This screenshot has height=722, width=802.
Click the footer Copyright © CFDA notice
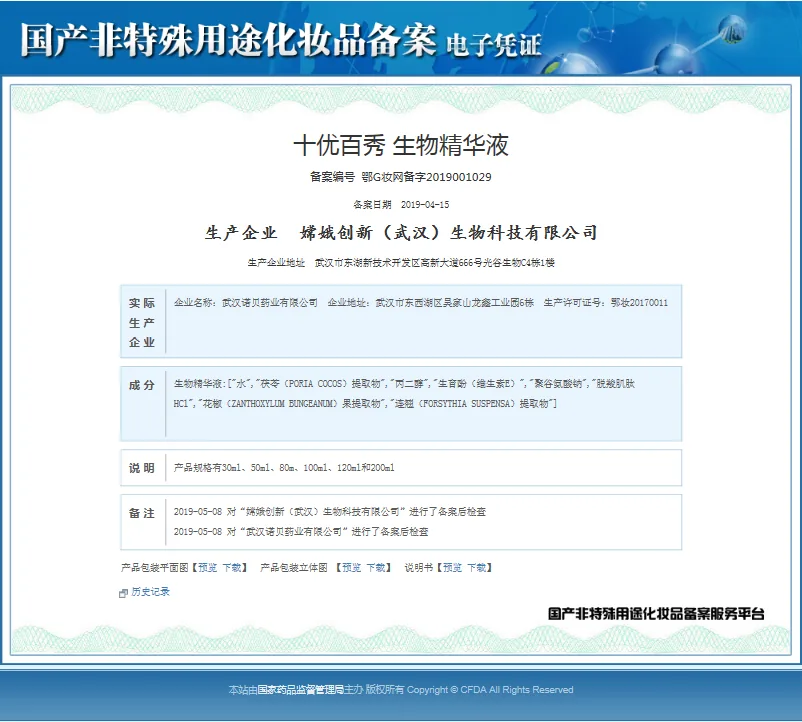(x=490, y=690)
